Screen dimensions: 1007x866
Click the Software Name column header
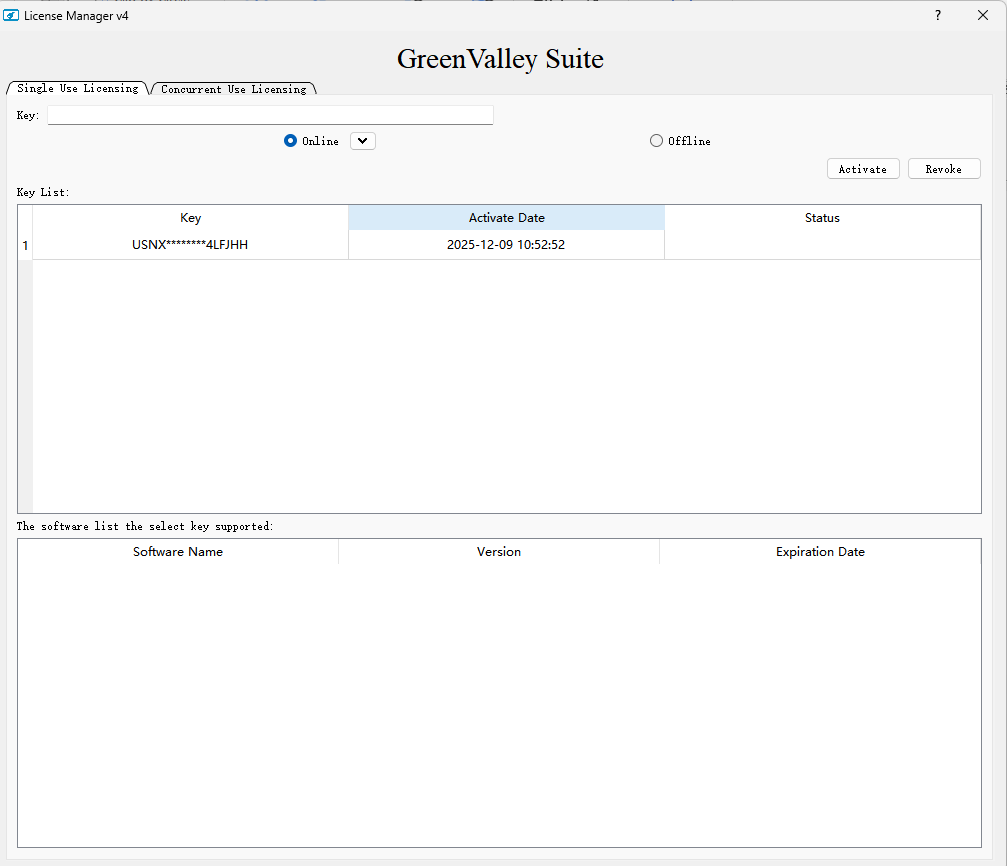point(178,552)
